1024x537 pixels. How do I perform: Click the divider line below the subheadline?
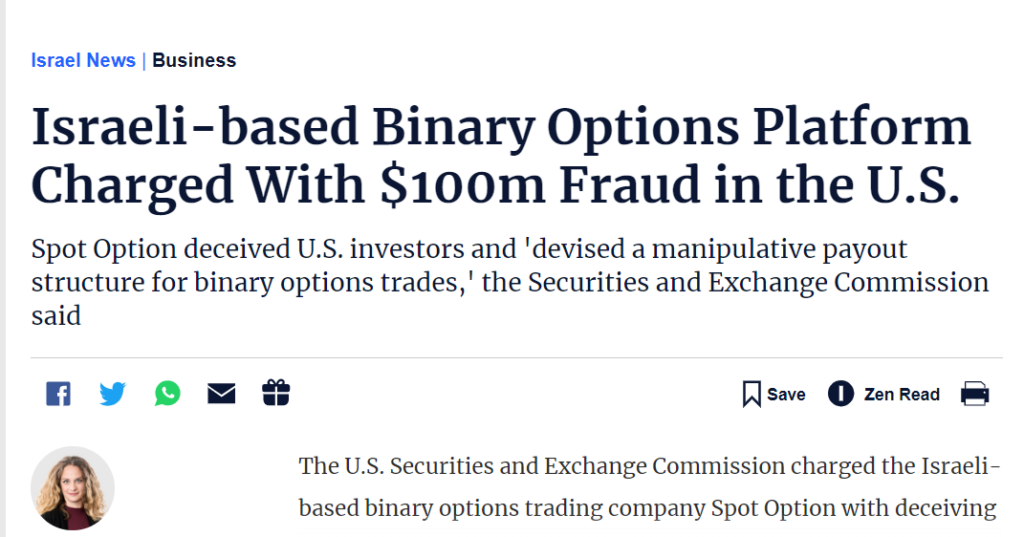[517, 357]
